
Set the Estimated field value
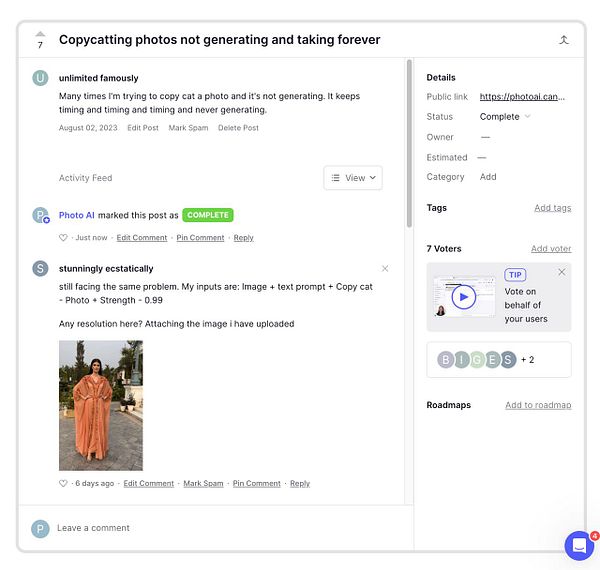pos(482,157)
